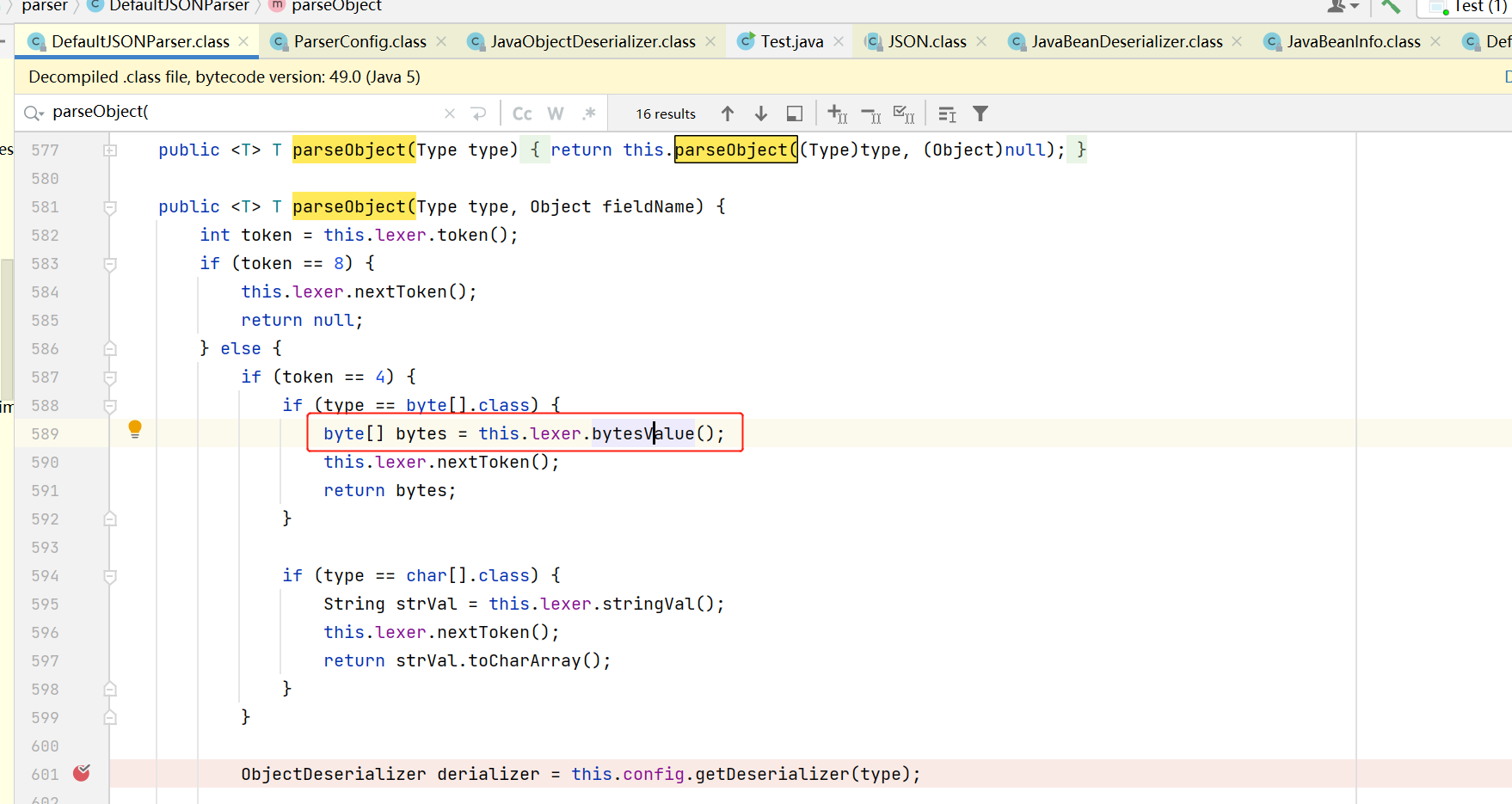Expand folded method at line 577
The height and width of the screenshot is (804, 1512).
(110, 150)
